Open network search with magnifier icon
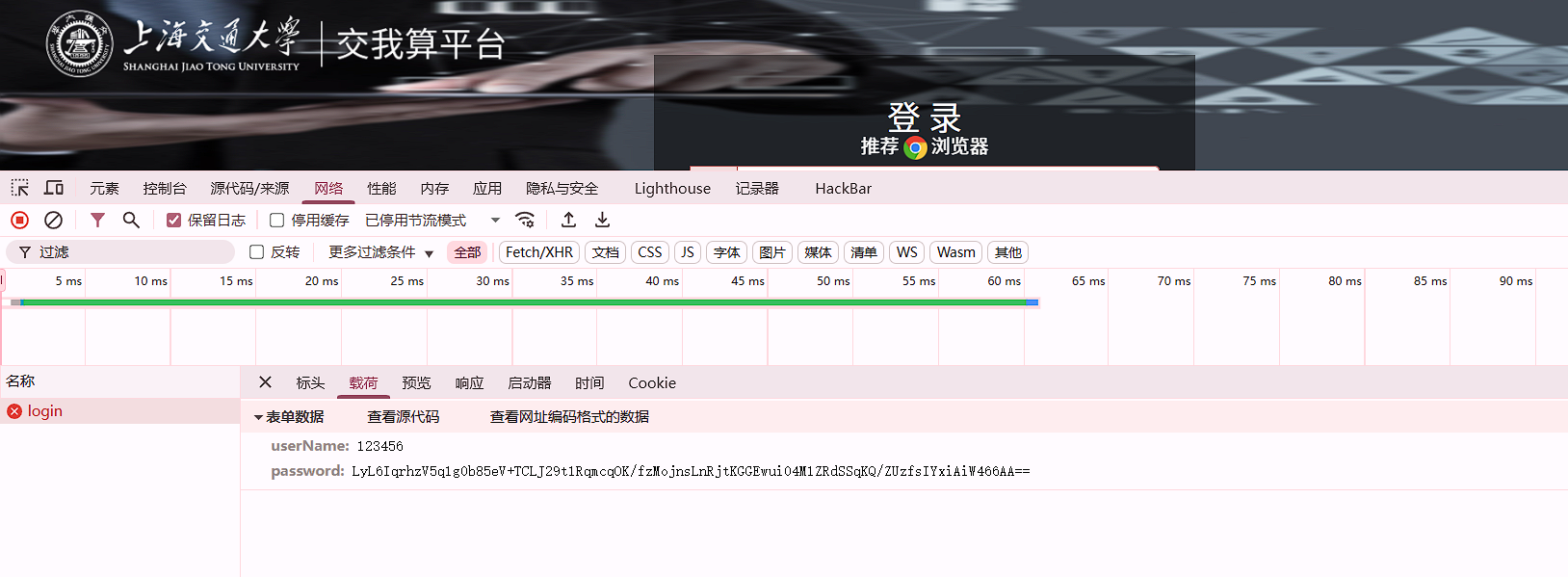Image resolution: width=1568 pixels, height=577 pixels. 131,221
